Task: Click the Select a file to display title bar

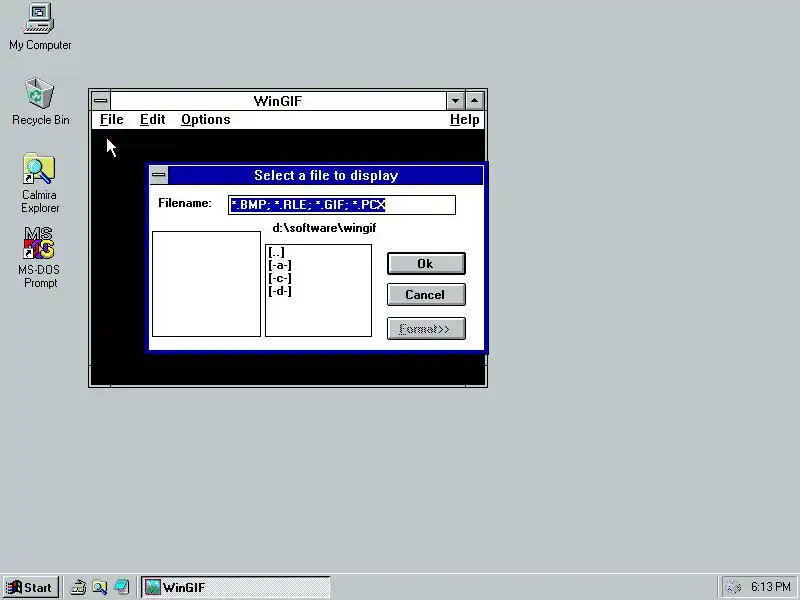Action: (x=326, y=175)
